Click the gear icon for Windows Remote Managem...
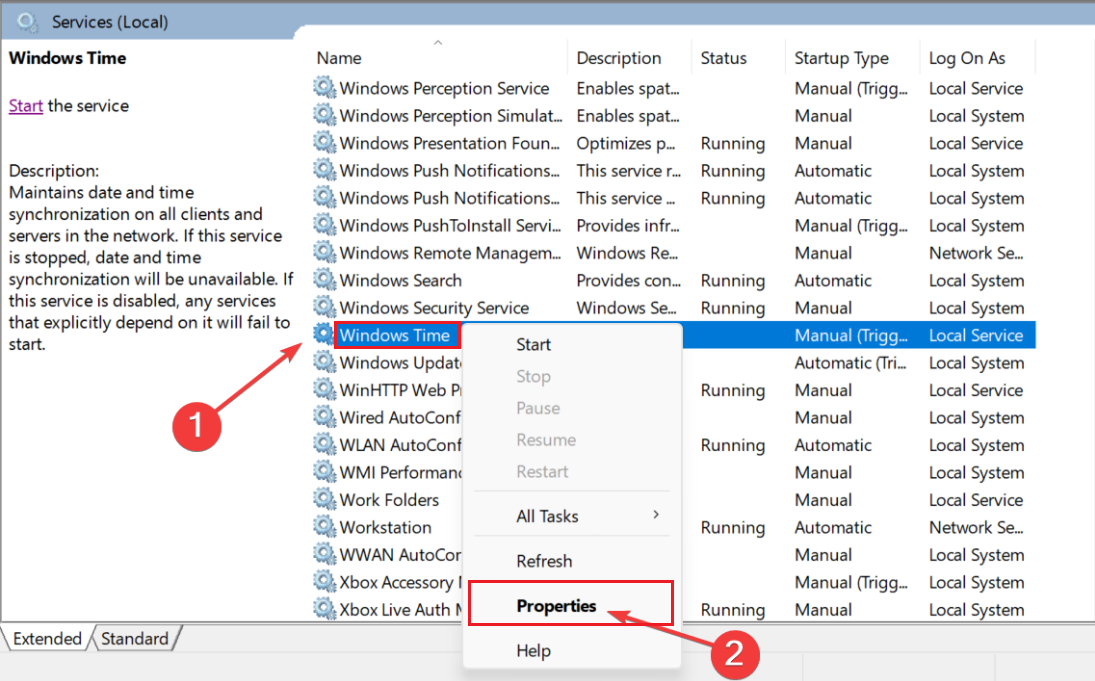The height and width of the screenshot is (681, 1095). point(324,252)
